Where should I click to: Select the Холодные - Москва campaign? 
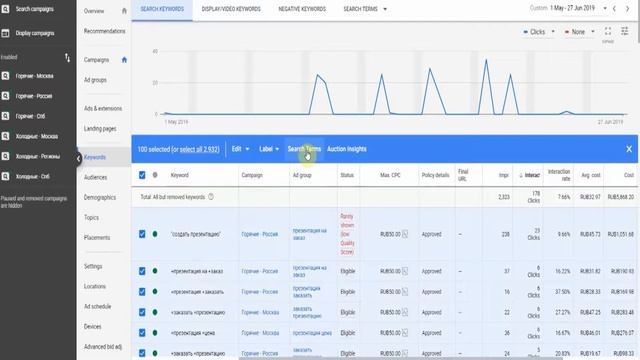pos(37,136)
